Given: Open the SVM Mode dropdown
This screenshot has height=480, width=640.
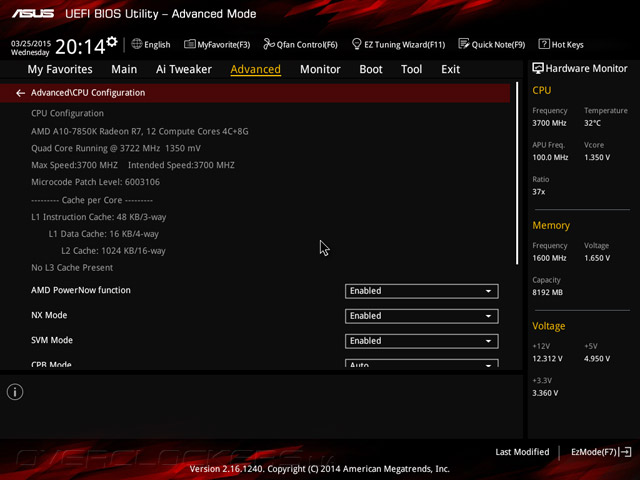Looking at the screenshot, I should pyautogui.click(x=422, y=341).
